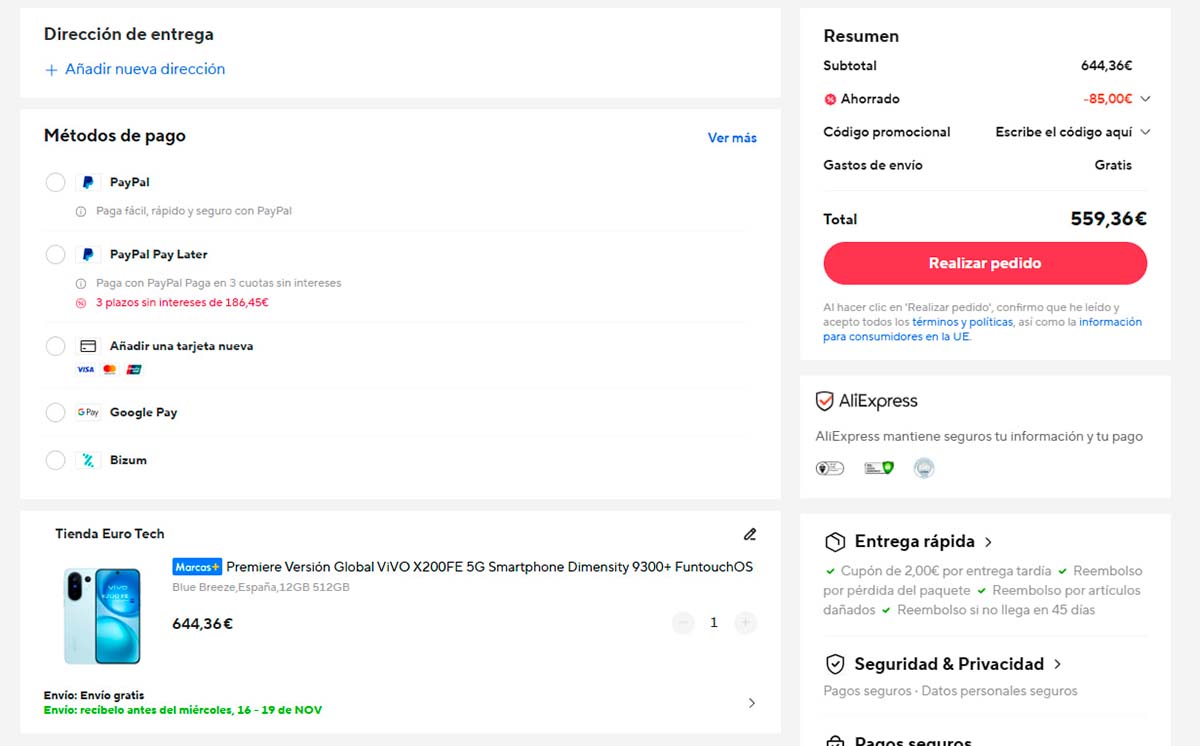Screen dimensions: 1200x746
Task: Click the credit card icon for new card
Action: (88, 346)
